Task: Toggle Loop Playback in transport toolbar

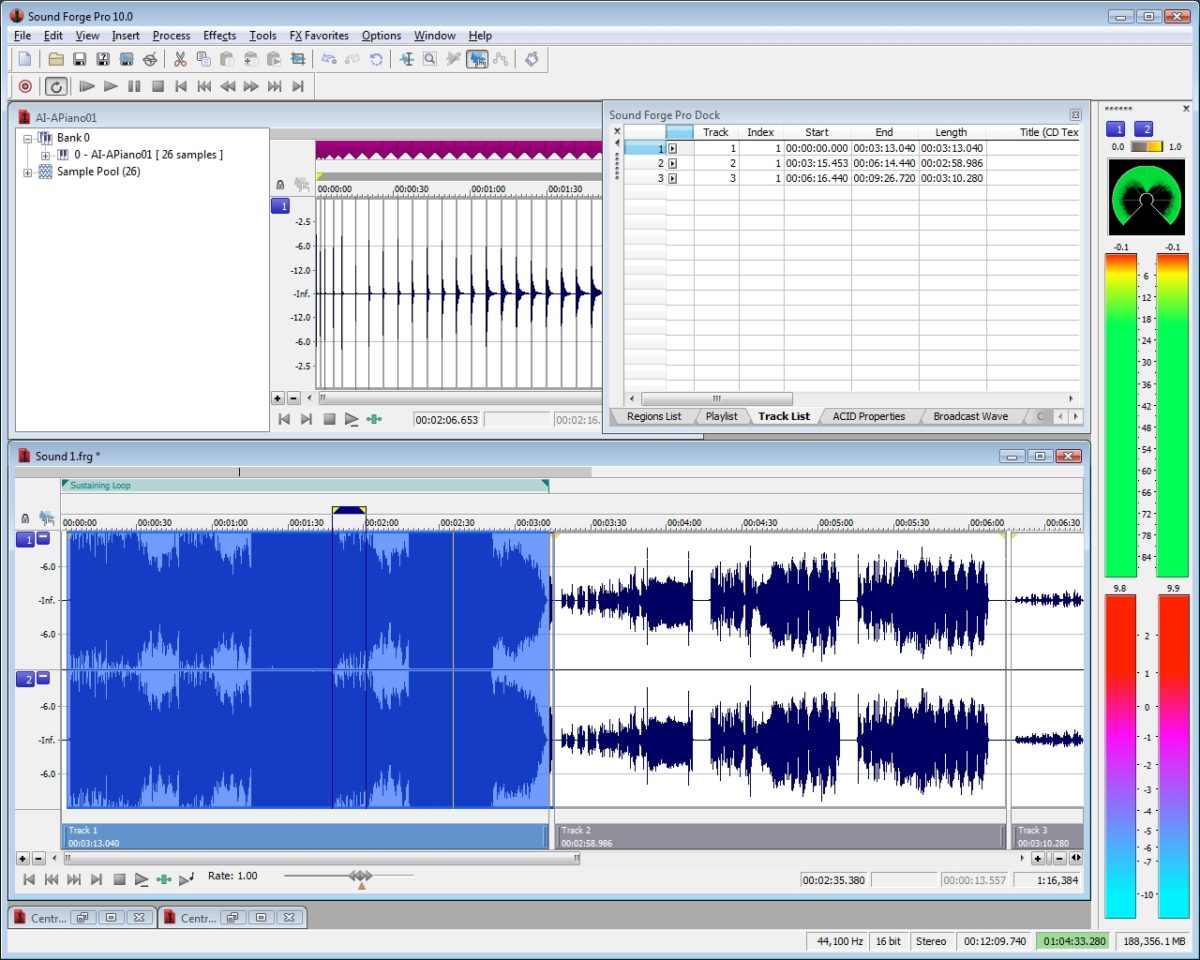Action: tap(56, 87)
